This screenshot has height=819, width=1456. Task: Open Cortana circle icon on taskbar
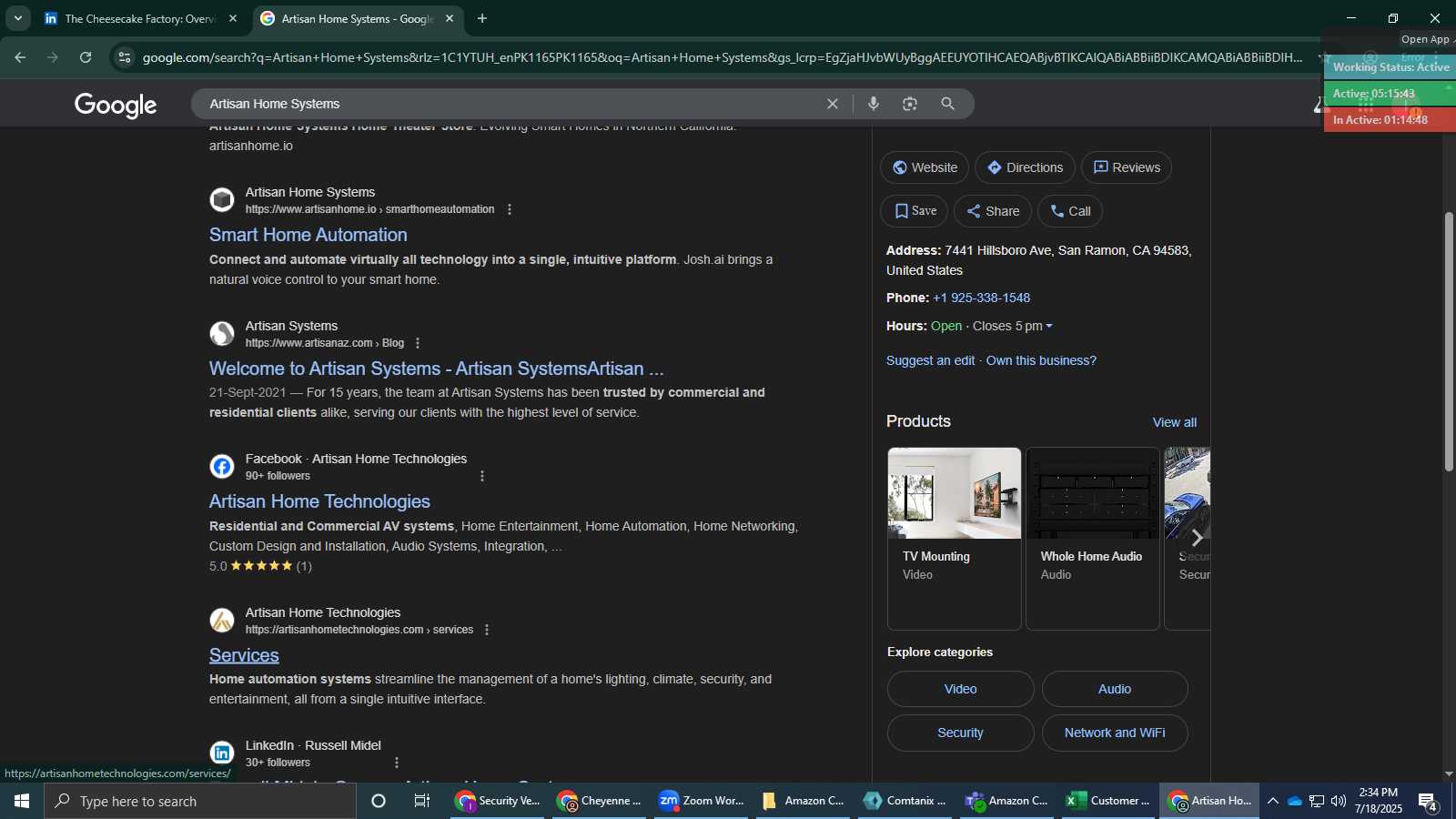379,801
